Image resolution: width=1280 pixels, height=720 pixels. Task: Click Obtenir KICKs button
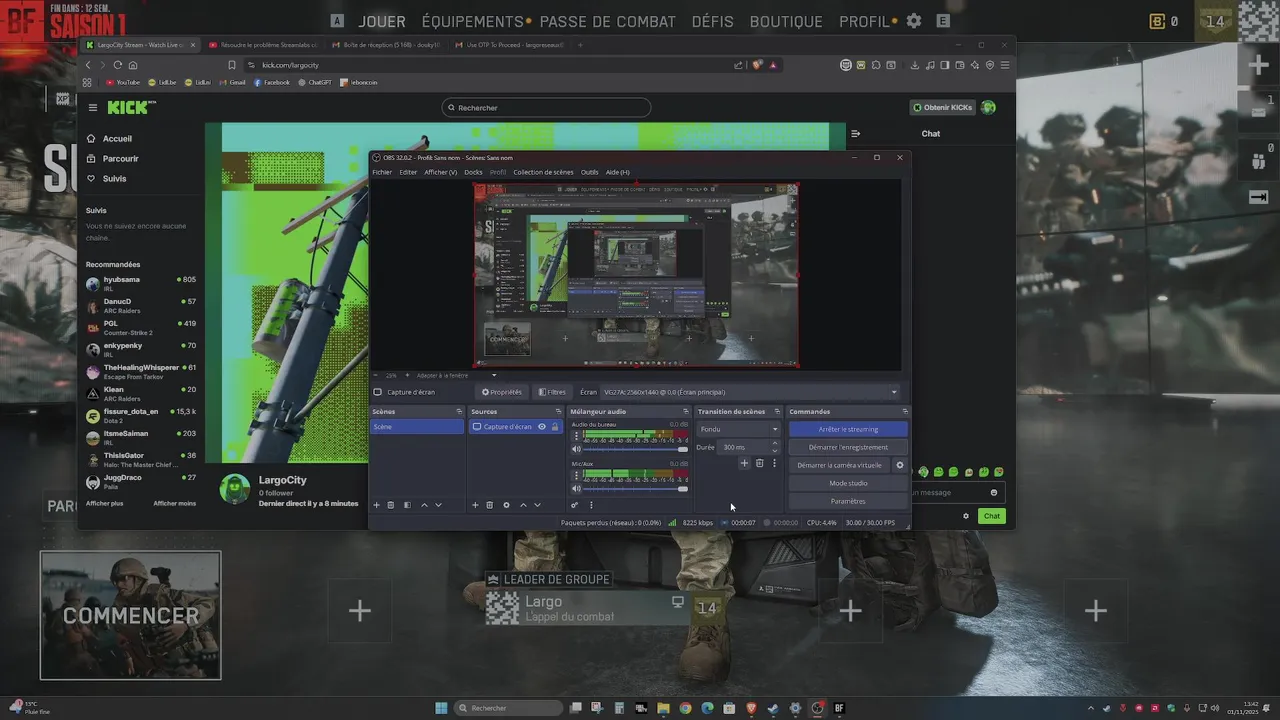943,107
